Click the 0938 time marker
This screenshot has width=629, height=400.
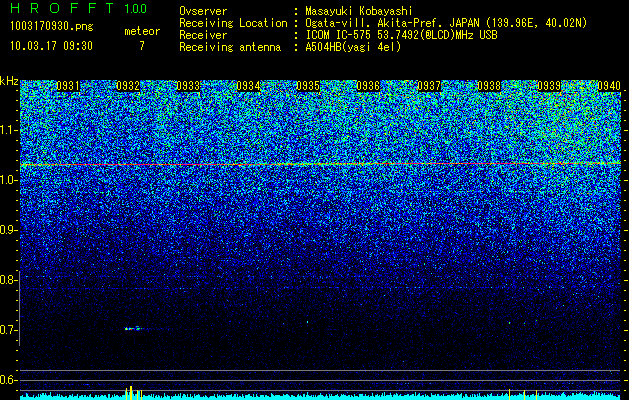coord(489,86)
